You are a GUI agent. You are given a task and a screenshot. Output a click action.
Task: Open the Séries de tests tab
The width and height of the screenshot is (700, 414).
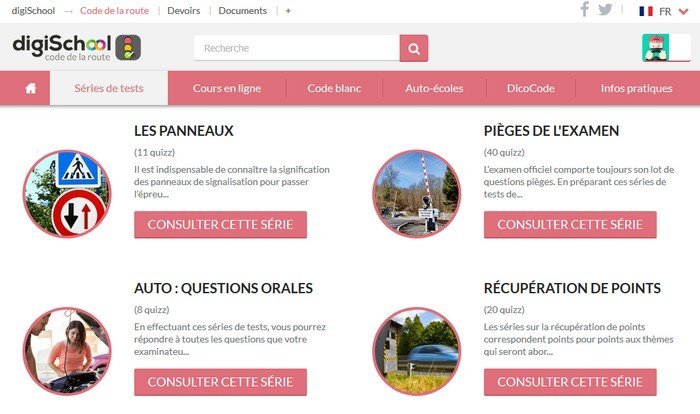(x=109, y=88)
